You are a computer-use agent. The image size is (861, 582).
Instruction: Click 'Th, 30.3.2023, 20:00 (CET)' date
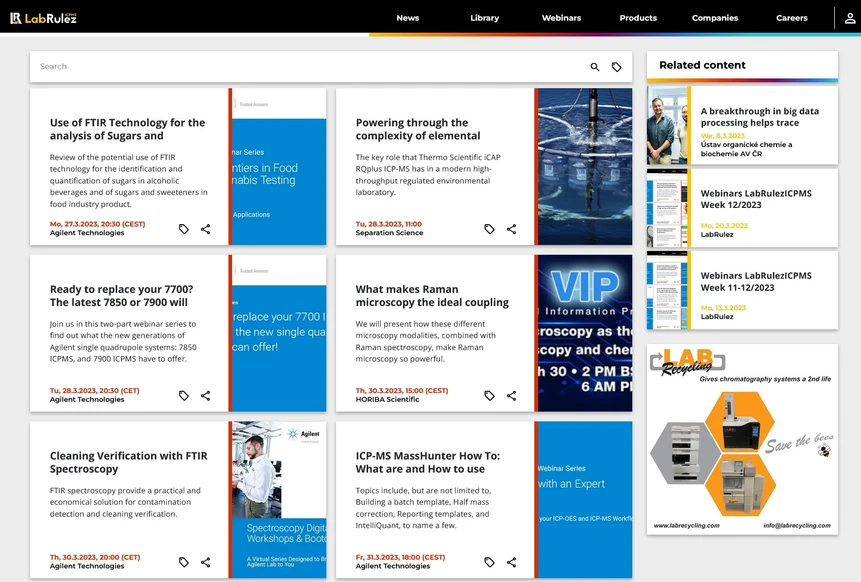point(95,557)
